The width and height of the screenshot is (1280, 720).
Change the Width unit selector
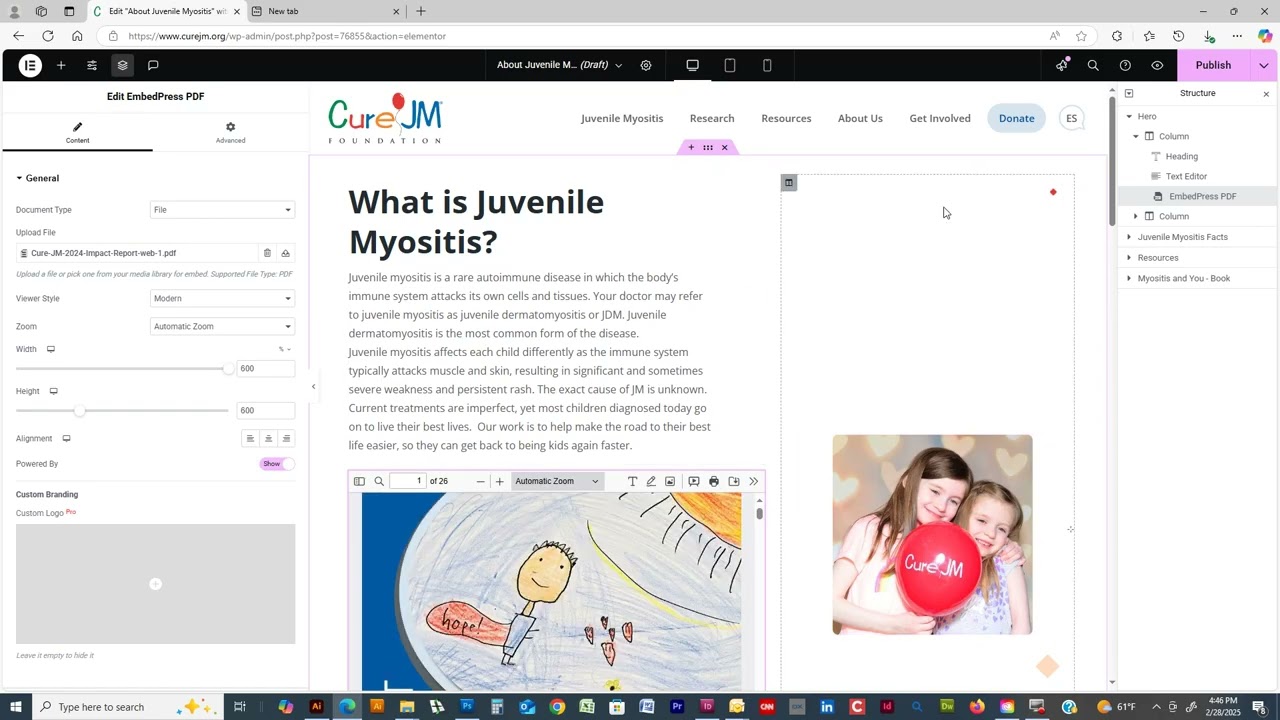pyautogui.click(x=285, y=349)
